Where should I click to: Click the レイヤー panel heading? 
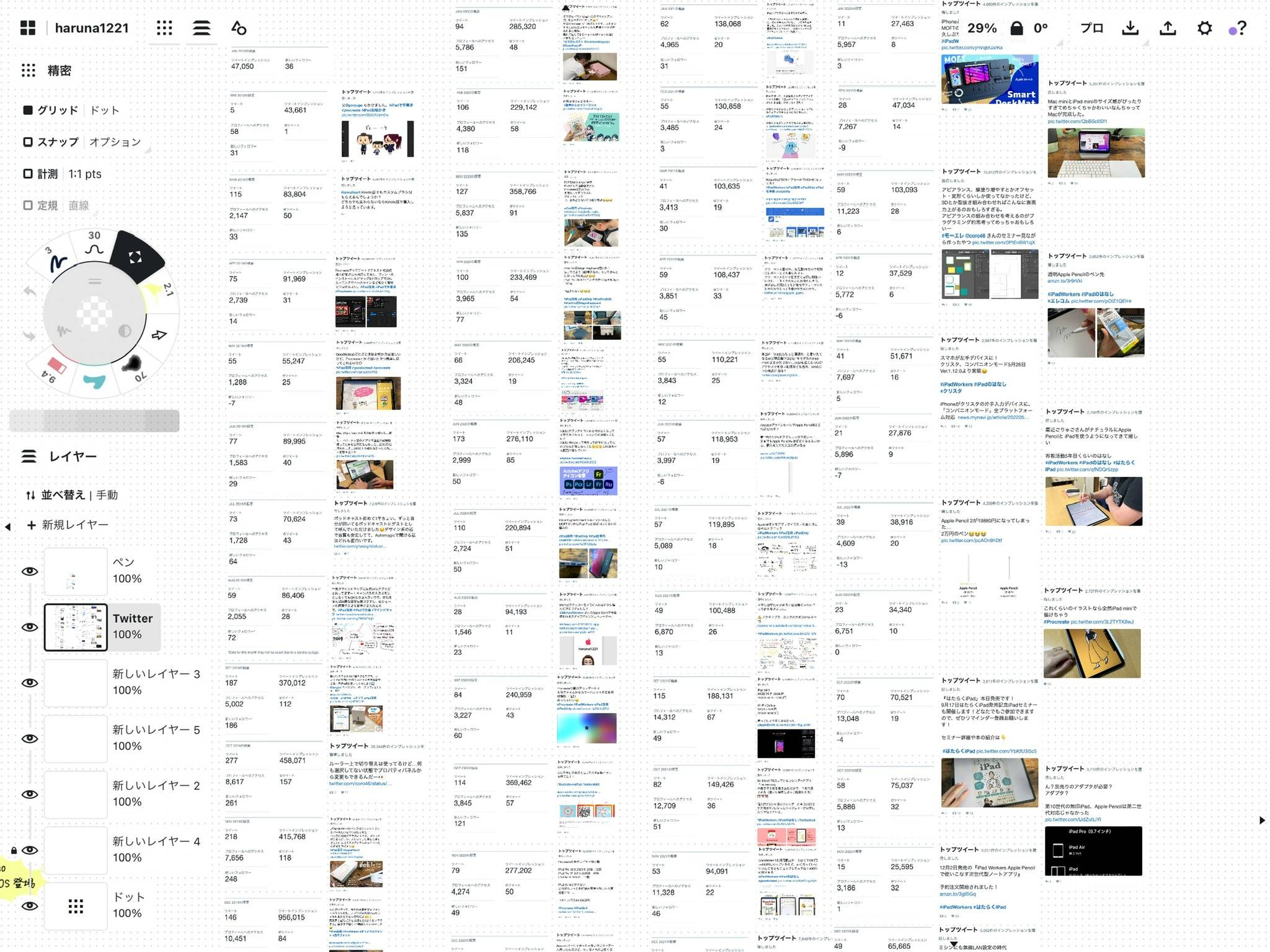pos(73,456)
